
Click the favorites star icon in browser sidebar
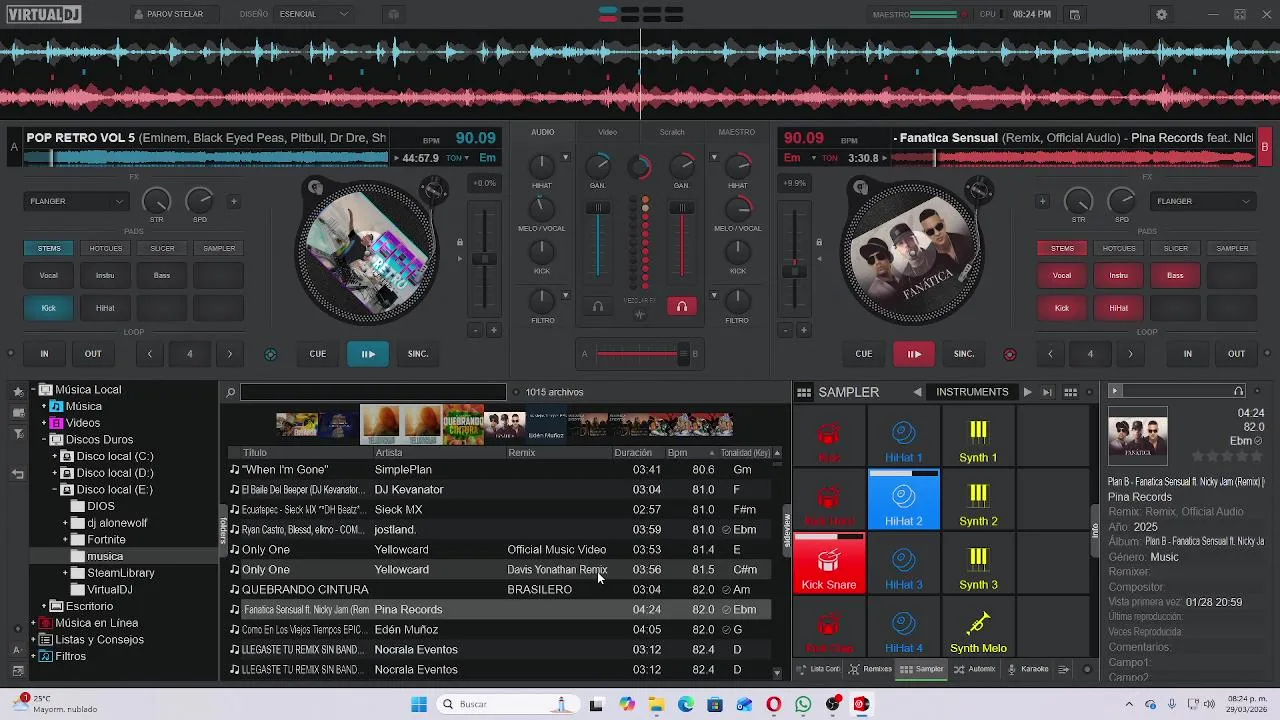(x=18, y=392)
